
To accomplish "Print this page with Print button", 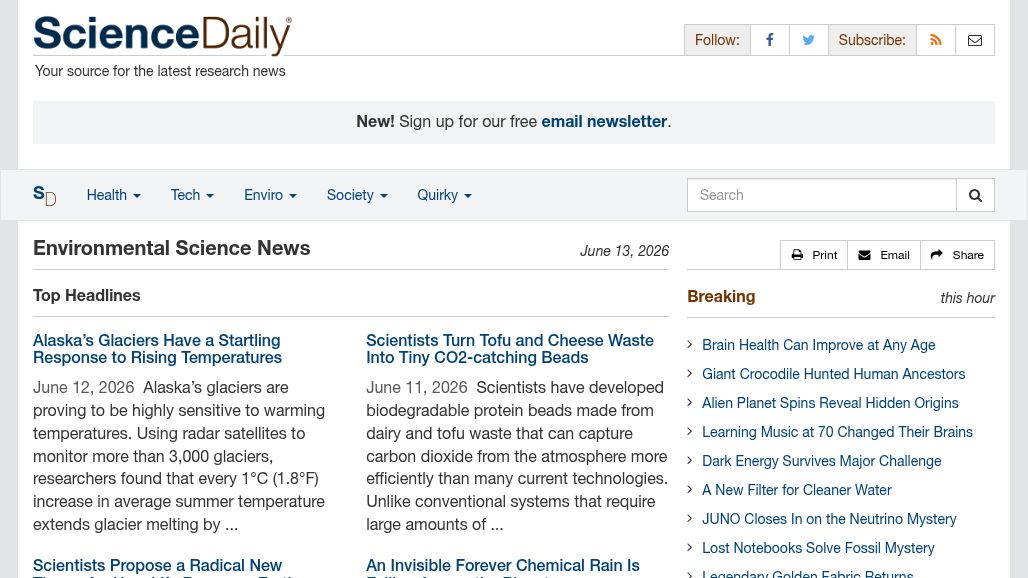I will pyautogui.click(x=814, y=255).
